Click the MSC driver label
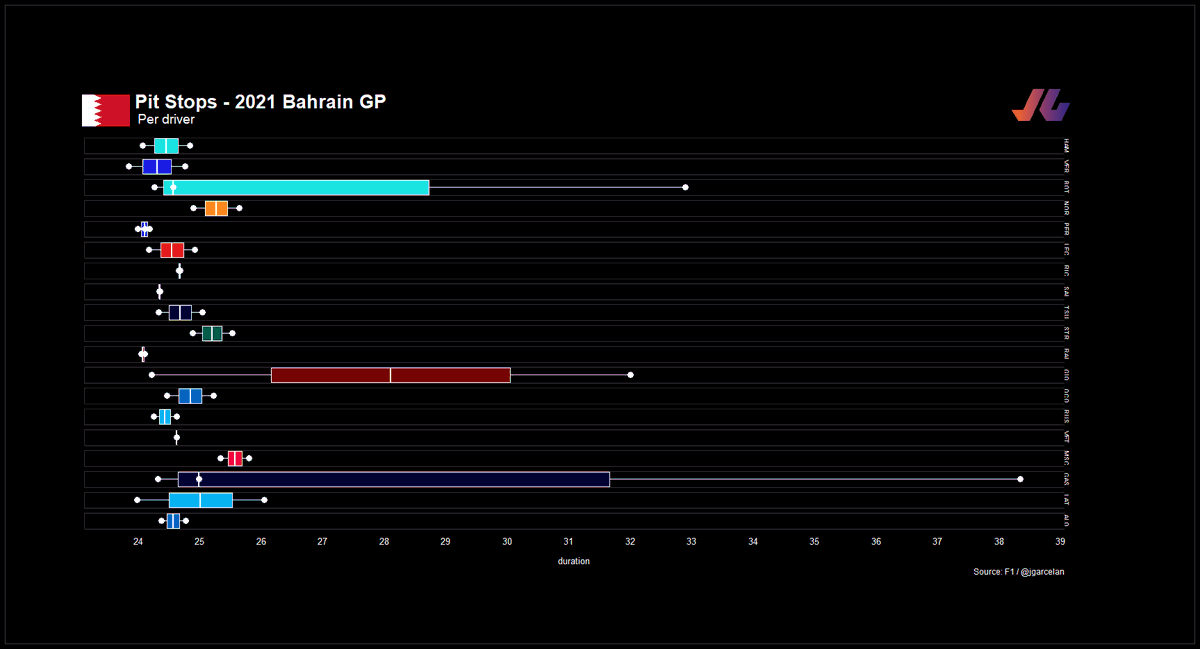 pyautogui.click(x=1068, y=458)
